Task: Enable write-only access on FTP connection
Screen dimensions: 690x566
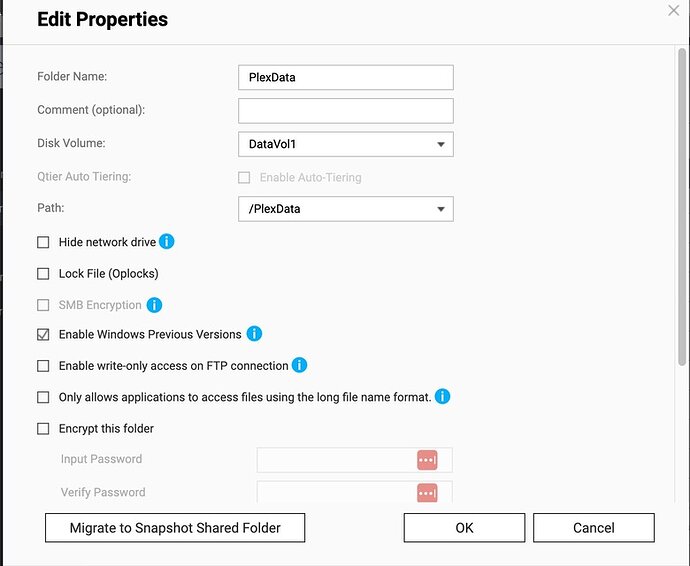Action: pos(43,366)
